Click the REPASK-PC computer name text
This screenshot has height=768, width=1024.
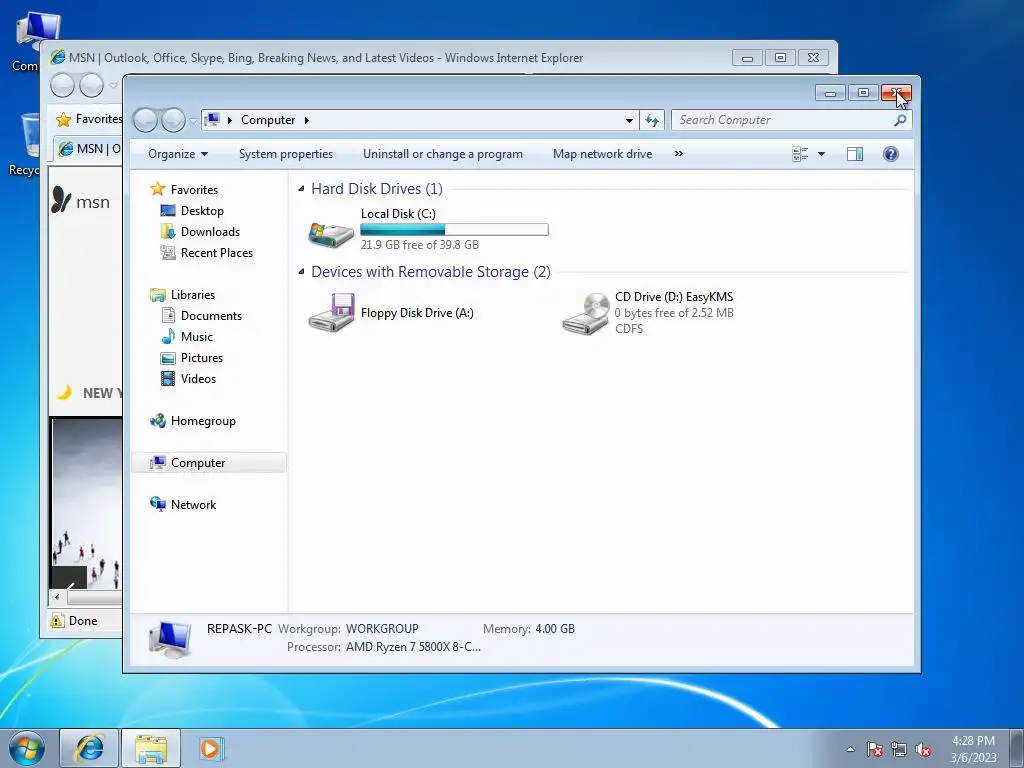[239, 629]
